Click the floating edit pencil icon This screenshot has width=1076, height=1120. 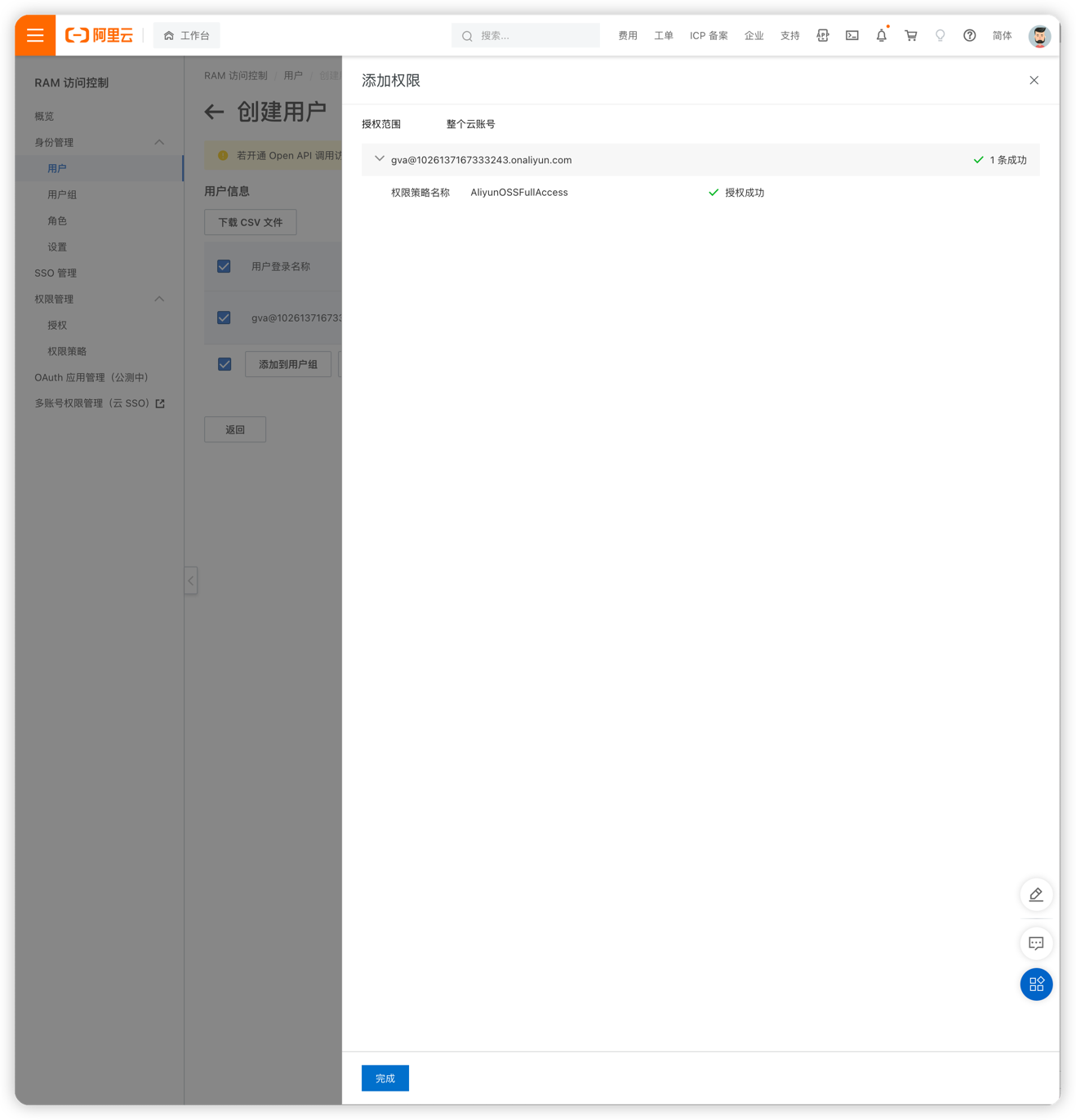1036,895
